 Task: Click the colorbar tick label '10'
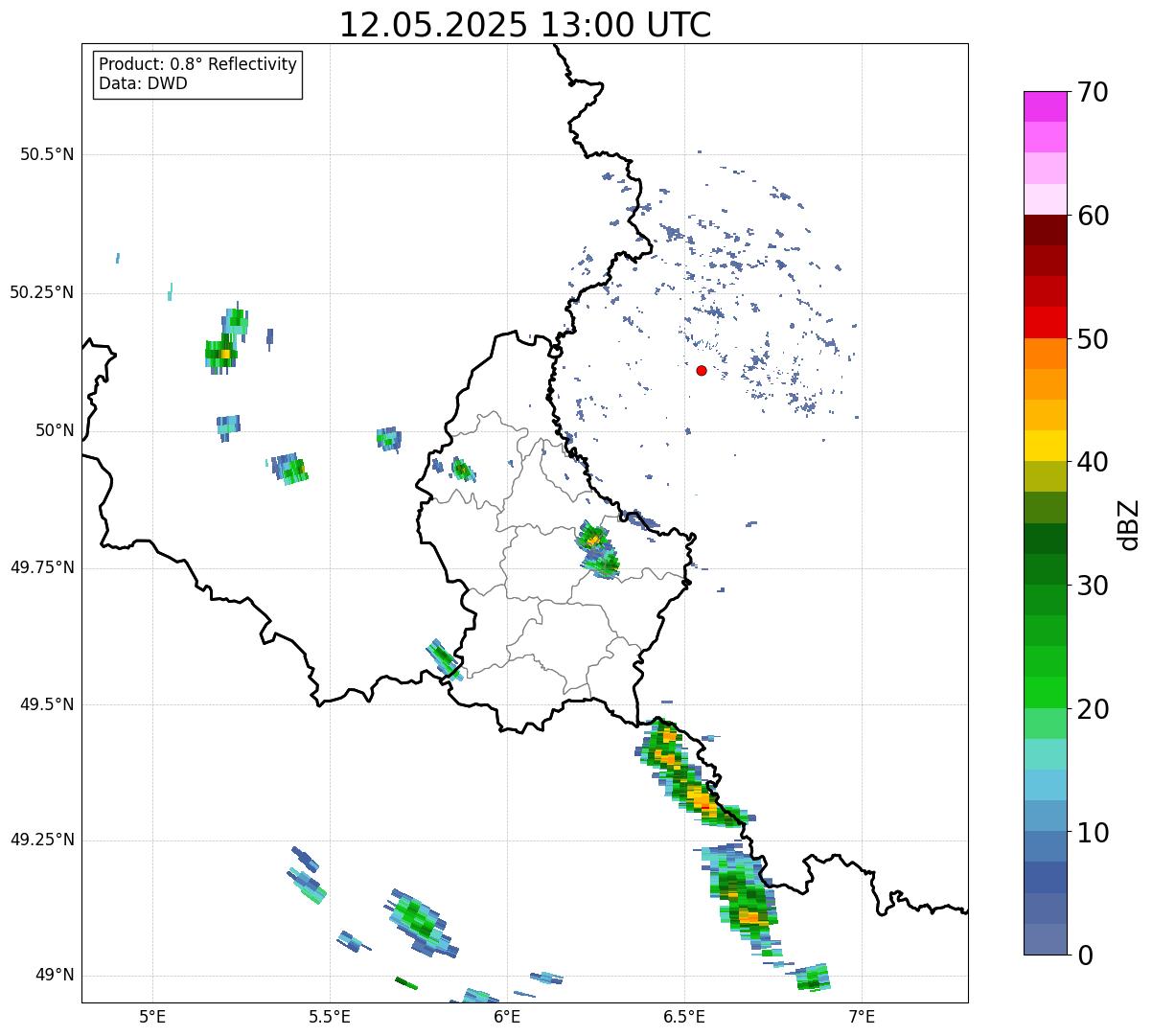pyautogui.click(x=1093, y=833)
